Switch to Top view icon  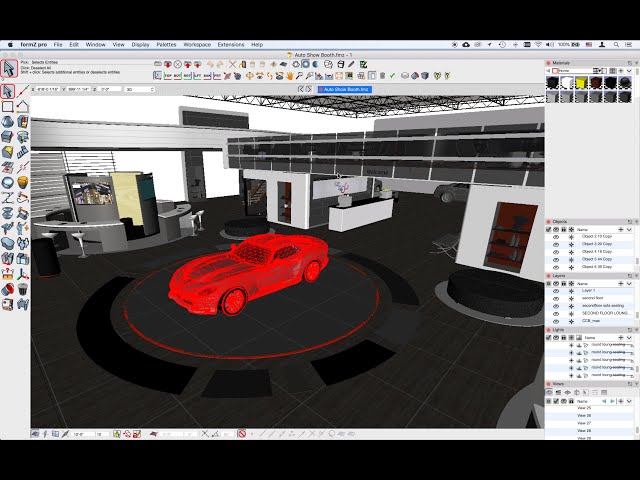click(x=168, y=76)
